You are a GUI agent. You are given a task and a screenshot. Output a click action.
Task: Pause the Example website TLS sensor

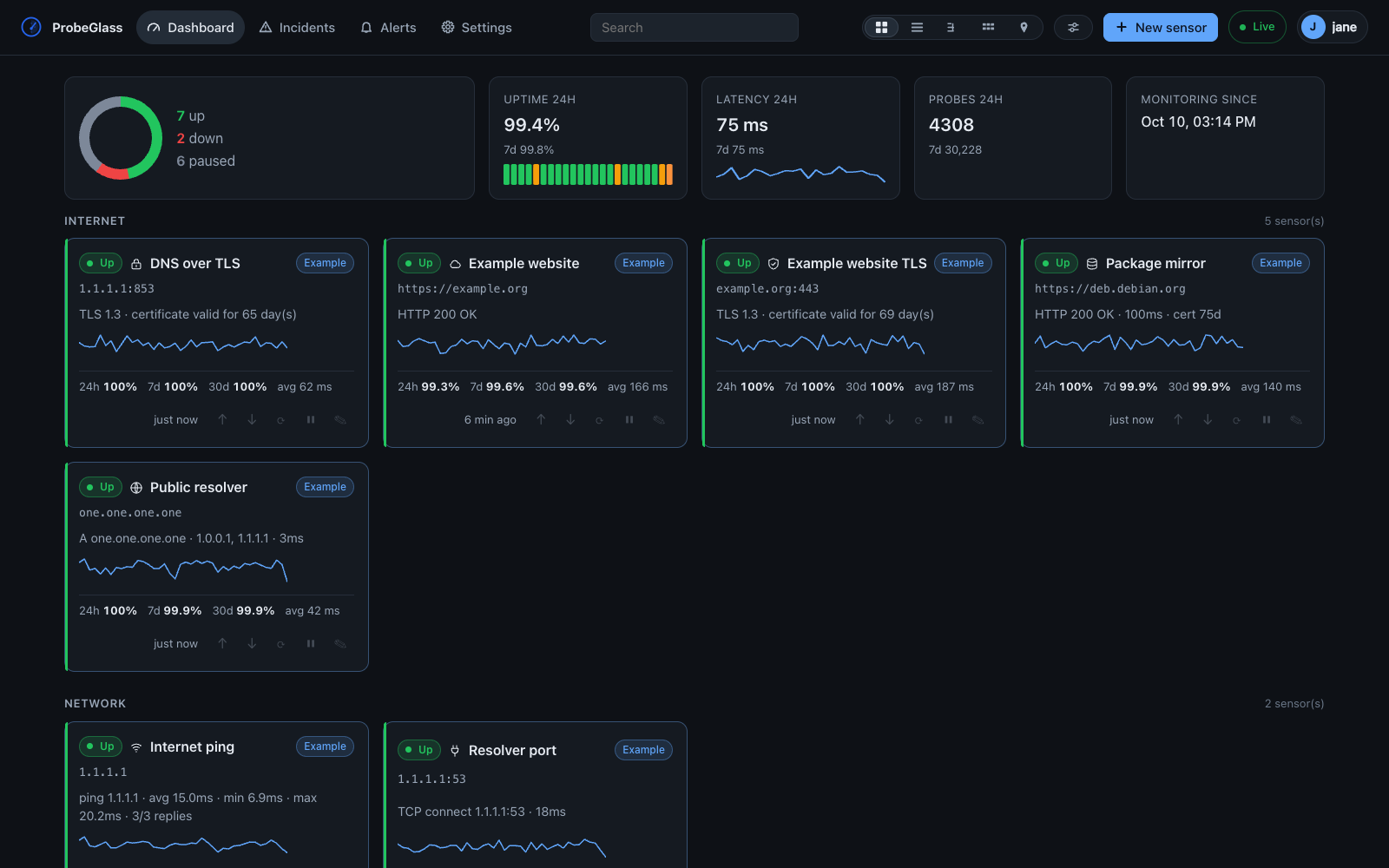coord(949,420)
